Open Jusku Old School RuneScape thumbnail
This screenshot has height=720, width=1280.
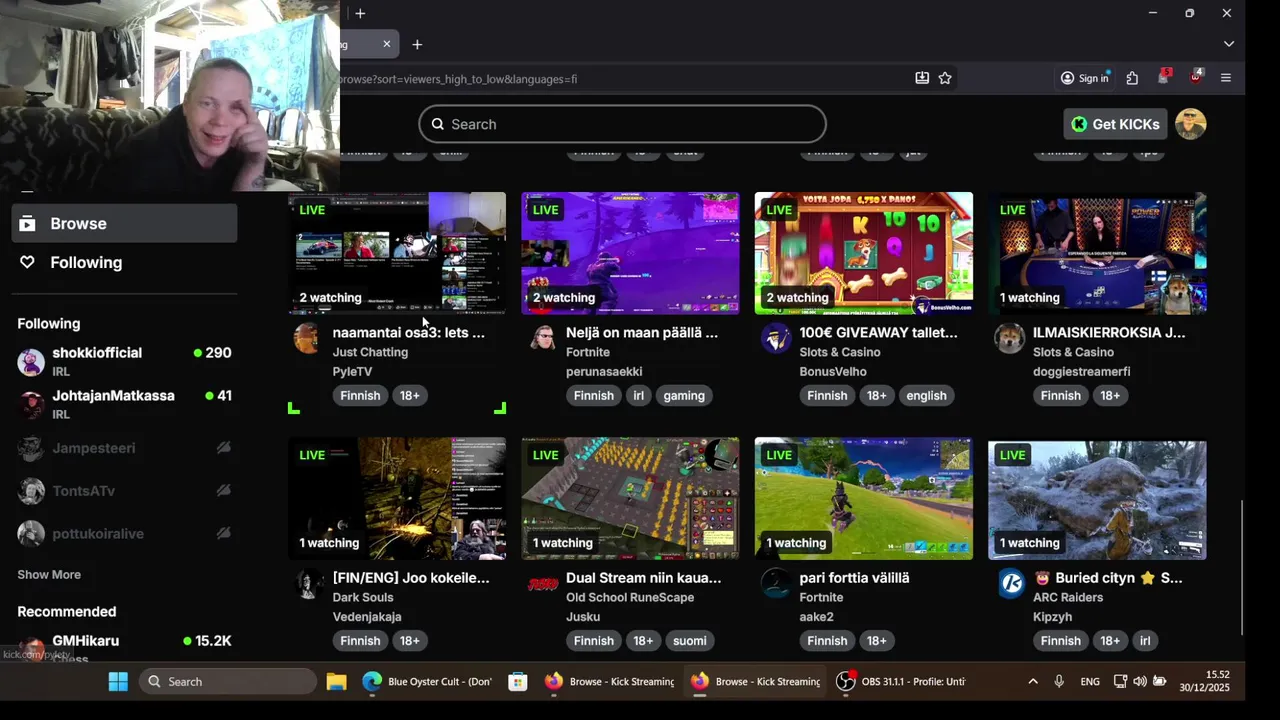pyautogui.click(x=630, y=498)
